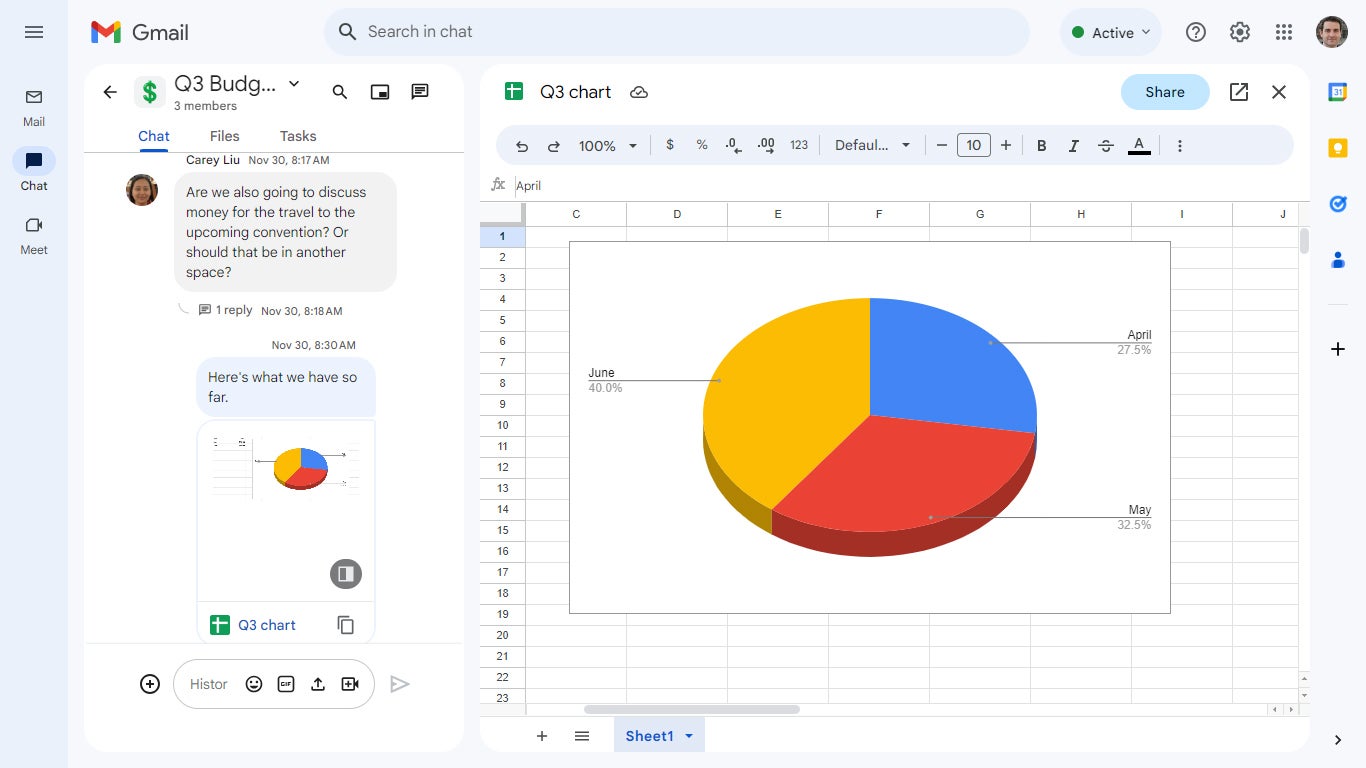Open the compose plus actions menu

(150, 684)
